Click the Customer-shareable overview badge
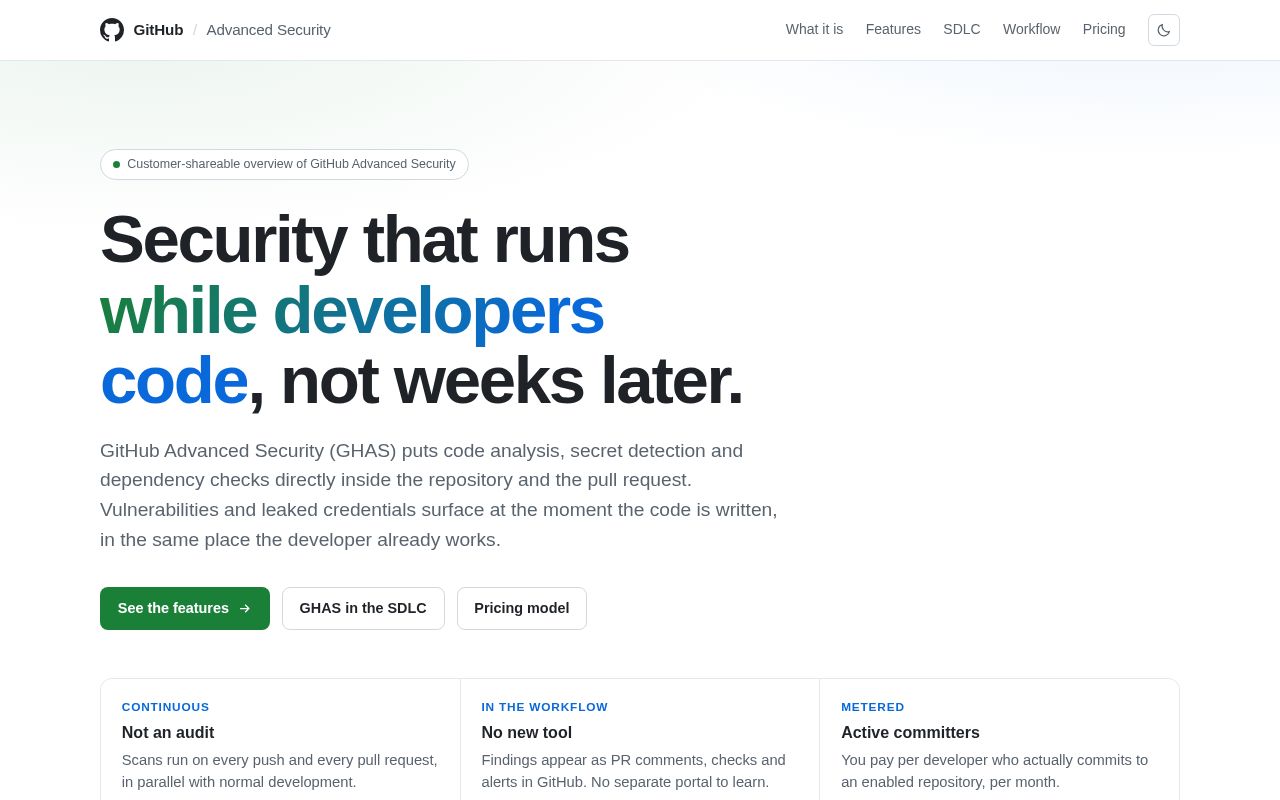The height and width of the screenshot is (800, 1280). (x=284, y=164)
